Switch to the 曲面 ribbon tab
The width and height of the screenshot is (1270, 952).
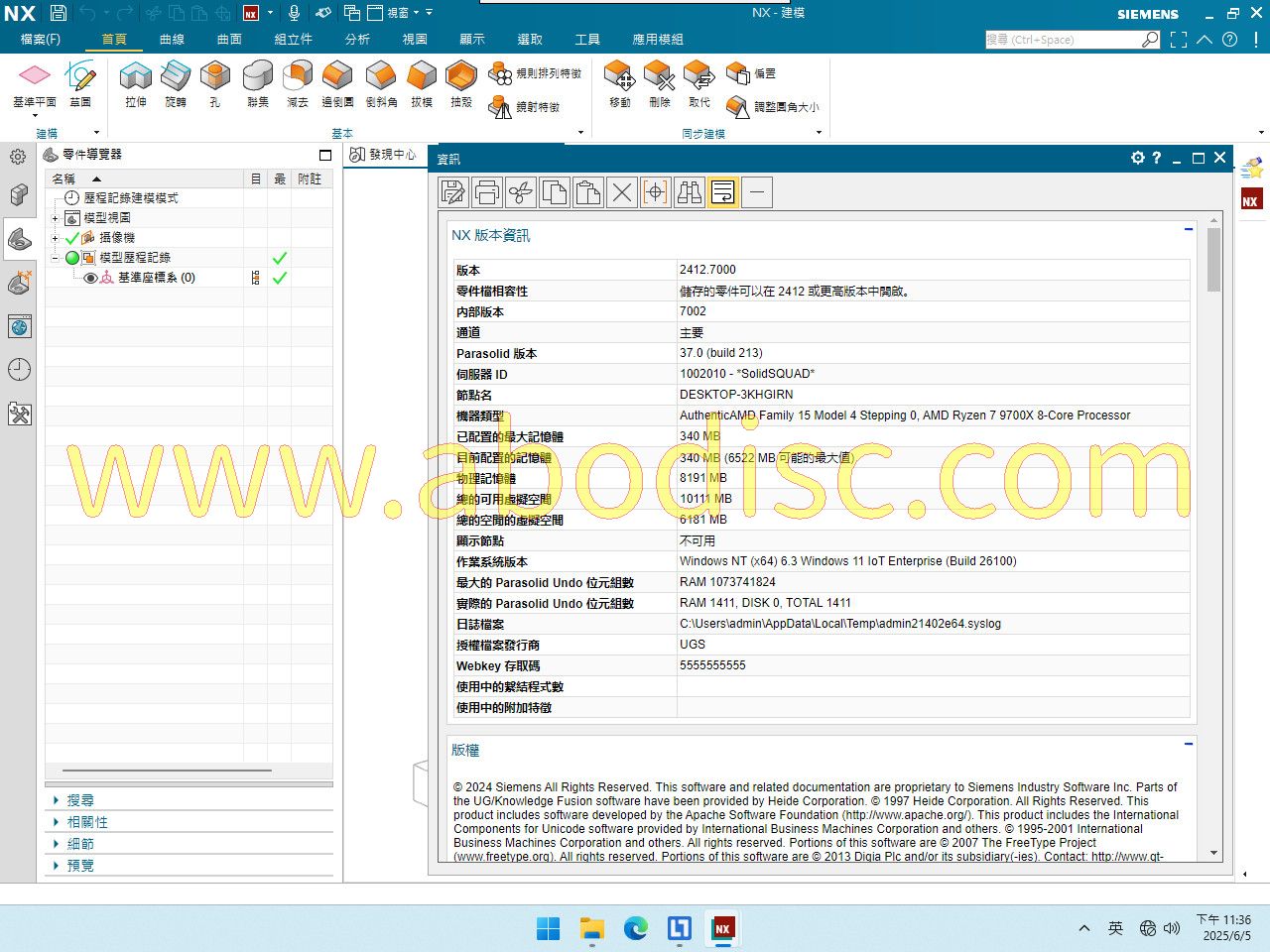pos(229,40)
